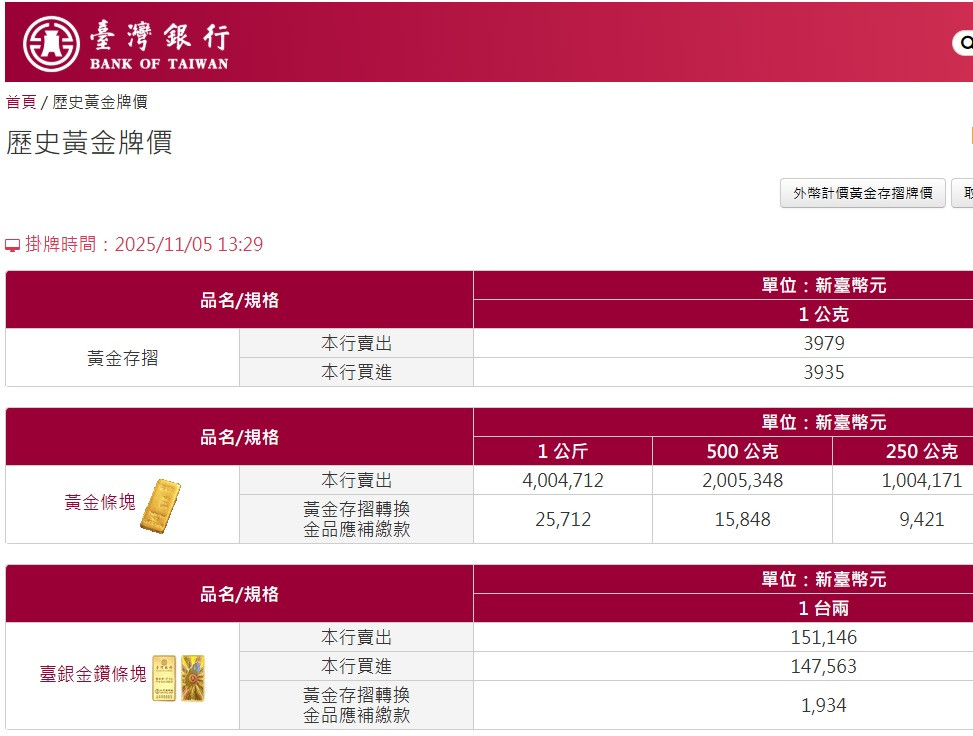
Task: Select the 500 公克 column header
Action: [x=742, y=451]
